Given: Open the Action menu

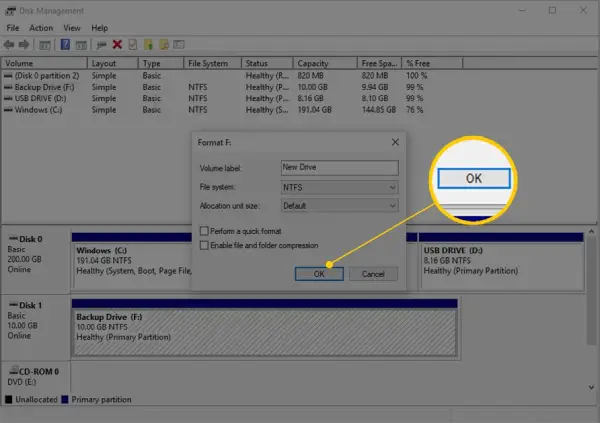Looking at the screenshot, I should pos(41,28).
